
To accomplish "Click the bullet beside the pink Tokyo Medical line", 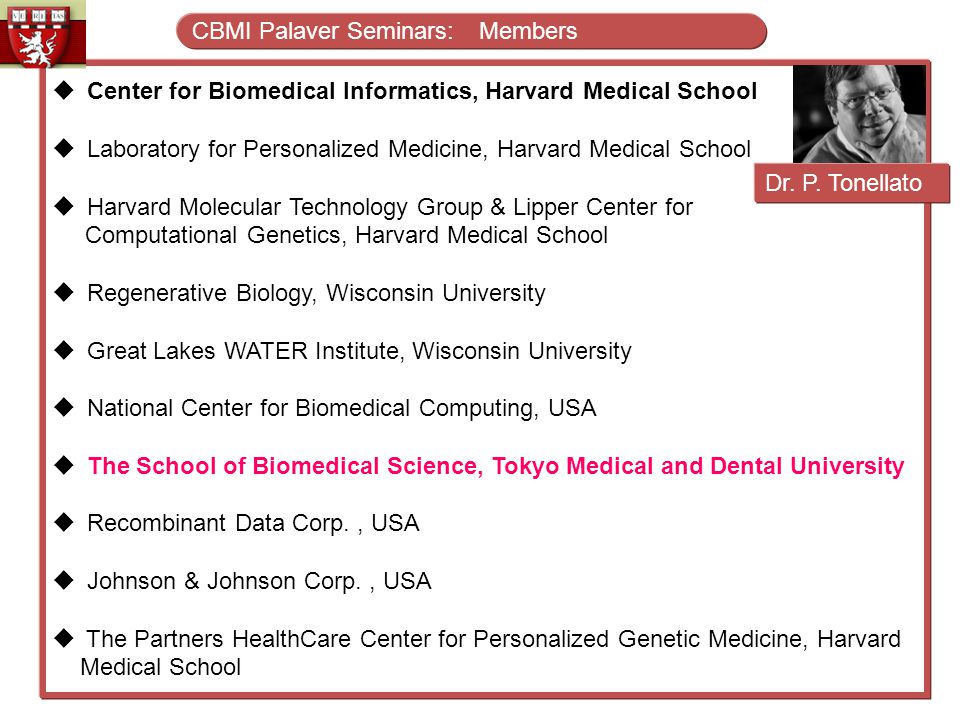I will [64, 465].
